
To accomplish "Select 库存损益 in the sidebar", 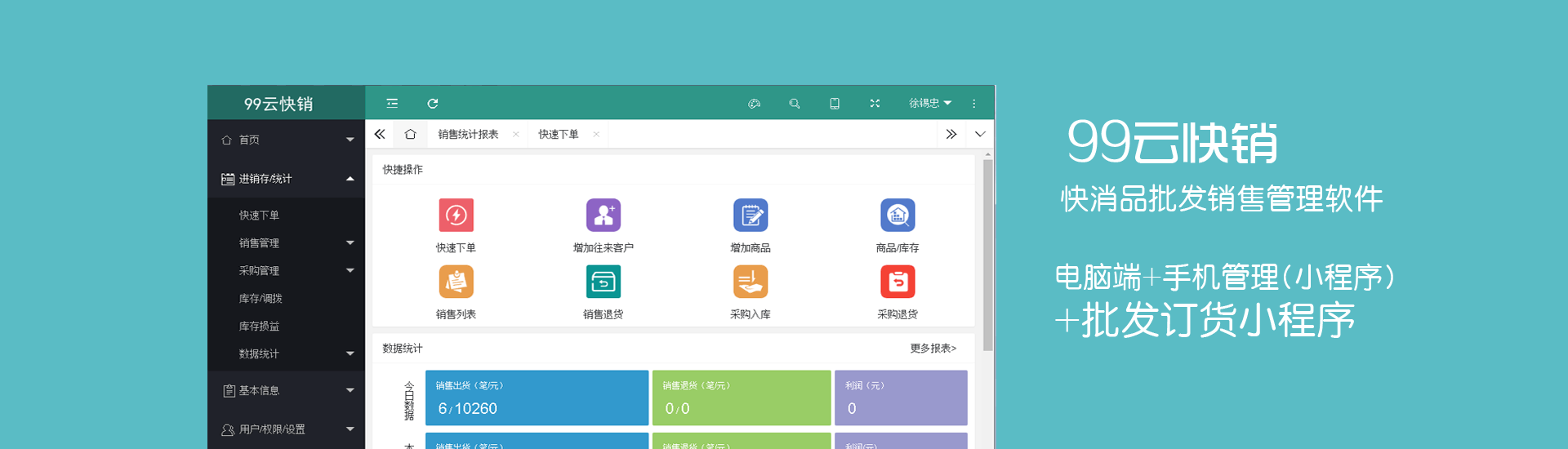I will point(259,327).
